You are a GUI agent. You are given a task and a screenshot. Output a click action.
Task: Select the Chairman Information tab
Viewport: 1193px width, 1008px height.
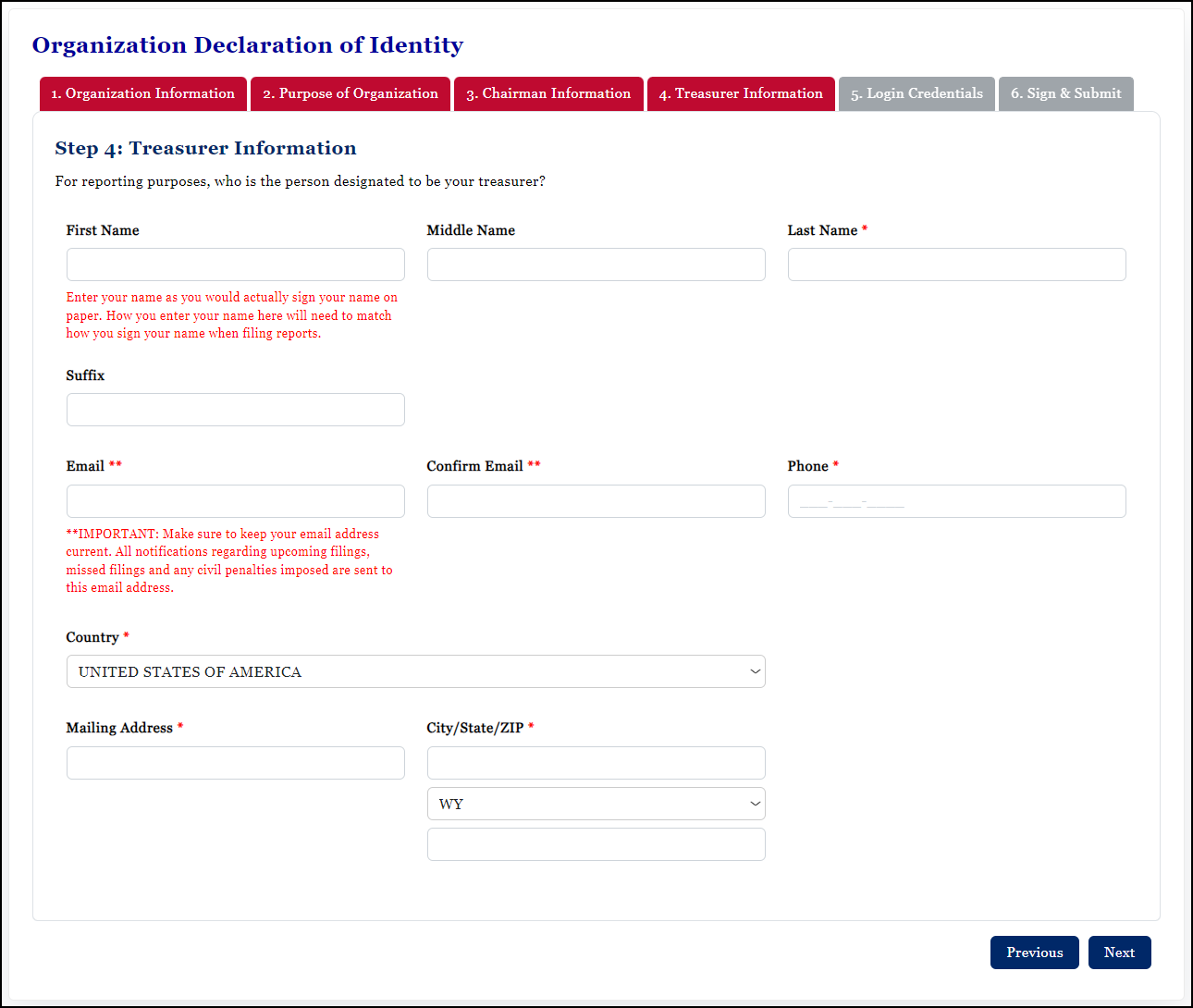(x=547, y=93)
